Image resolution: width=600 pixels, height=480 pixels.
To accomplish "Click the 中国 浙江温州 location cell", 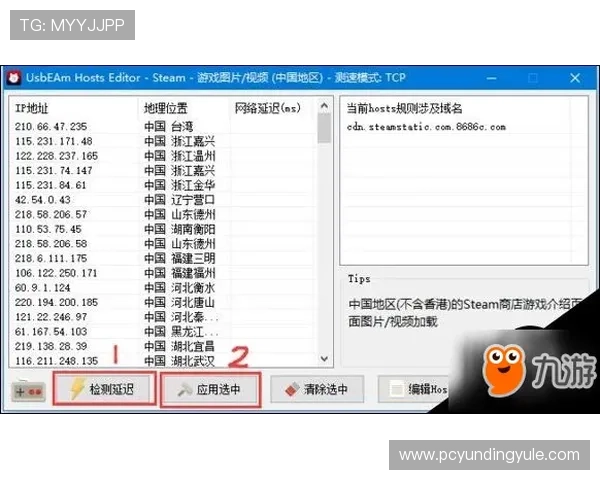I will (179, 156).
